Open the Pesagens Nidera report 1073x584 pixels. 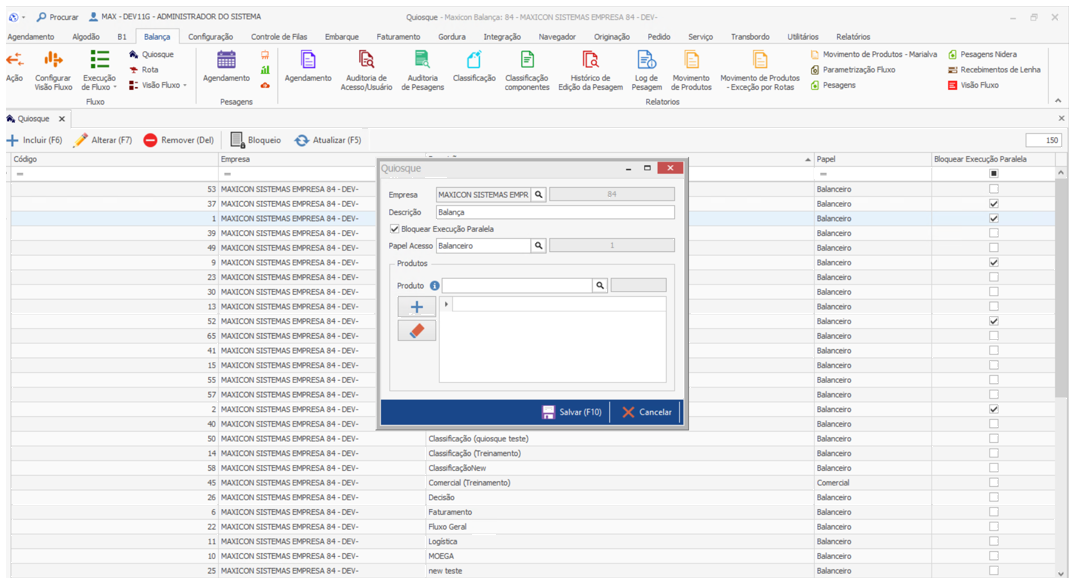pyautogui.click(x=983, y=54)
